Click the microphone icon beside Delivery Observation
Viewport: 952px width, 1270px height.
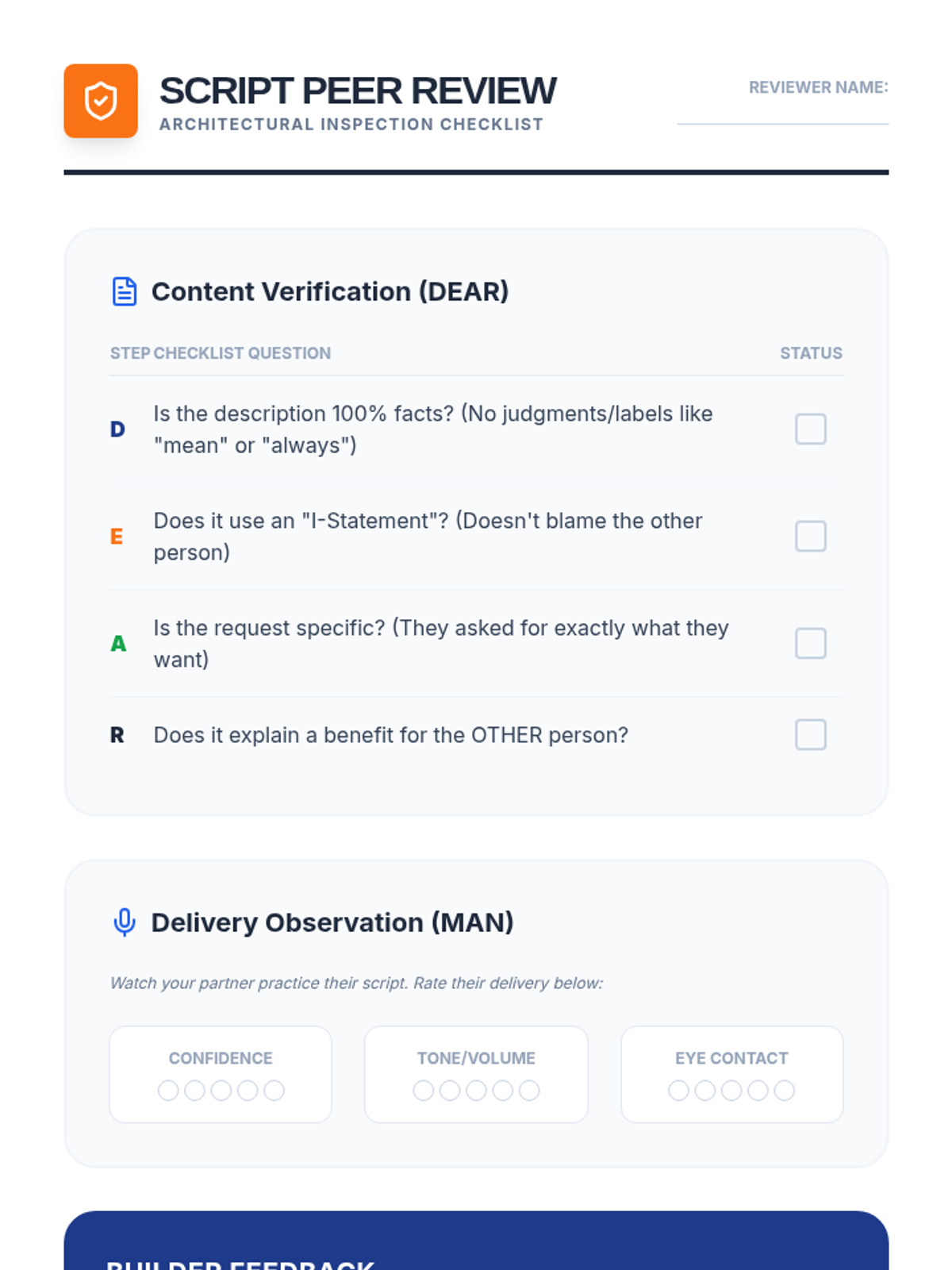[125, 922]
